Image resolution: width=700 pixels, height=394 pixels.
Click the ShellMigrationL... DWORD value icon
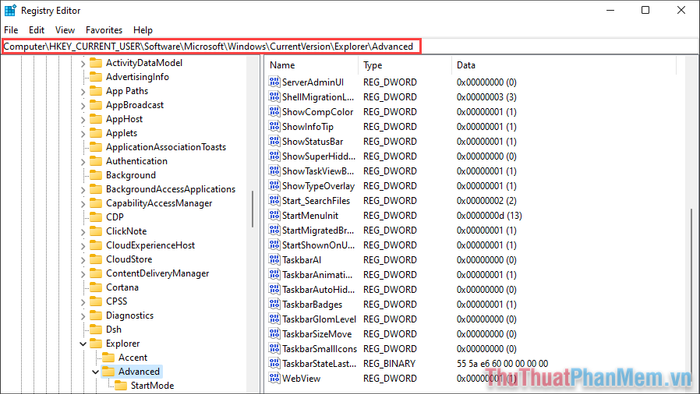(274, 96)
